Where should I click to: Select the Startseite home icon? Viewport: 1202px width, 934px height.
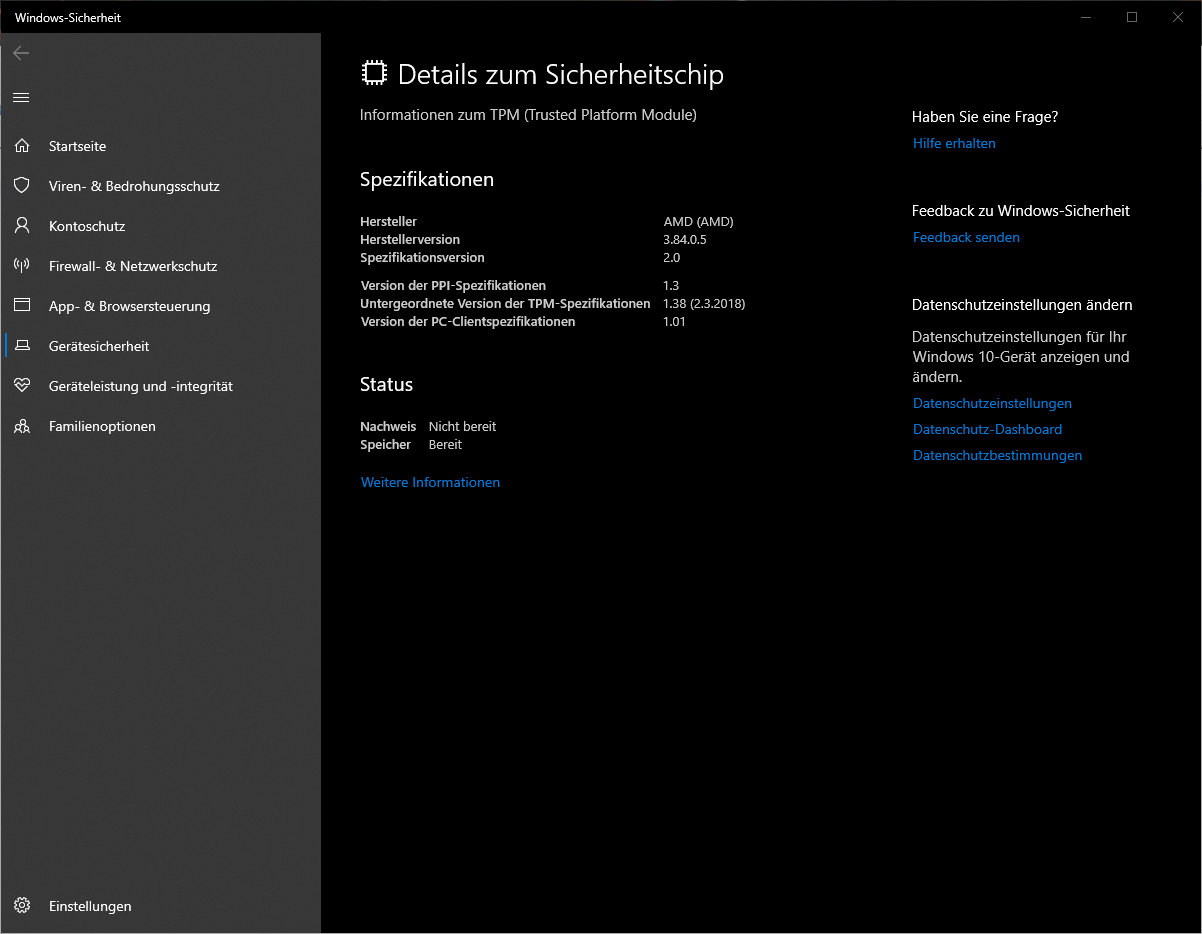(x=22, y=146)
